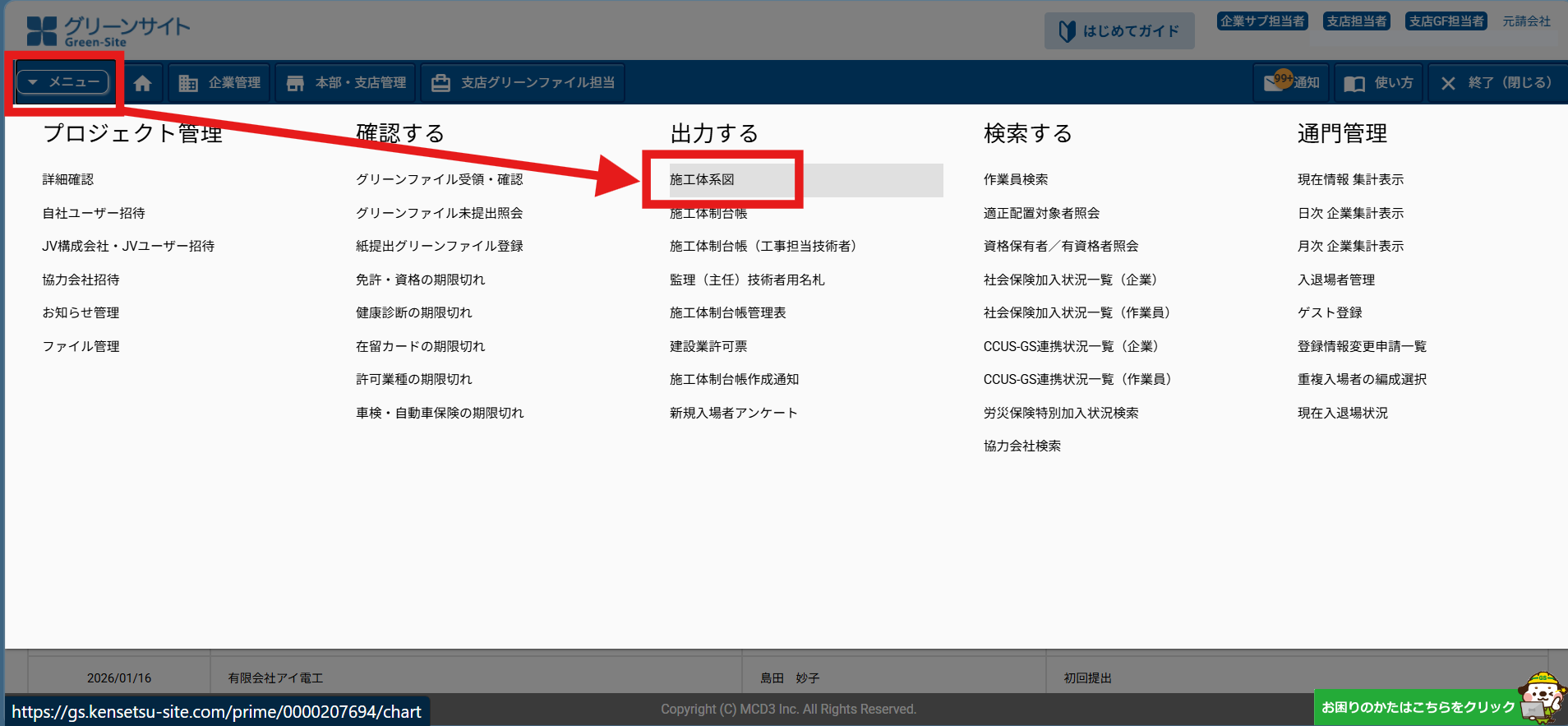This screenshot has height=726, width=1568.
Task: Select 入退場者管理 under 通門管理
Action: click(x=1335, y=280)
